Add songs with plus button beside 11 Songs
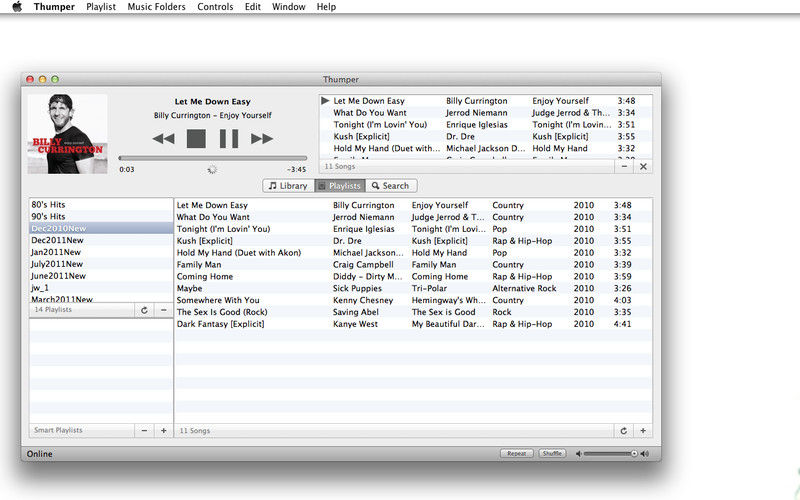This screenshot has height=500, width=800. click(643, 431)
